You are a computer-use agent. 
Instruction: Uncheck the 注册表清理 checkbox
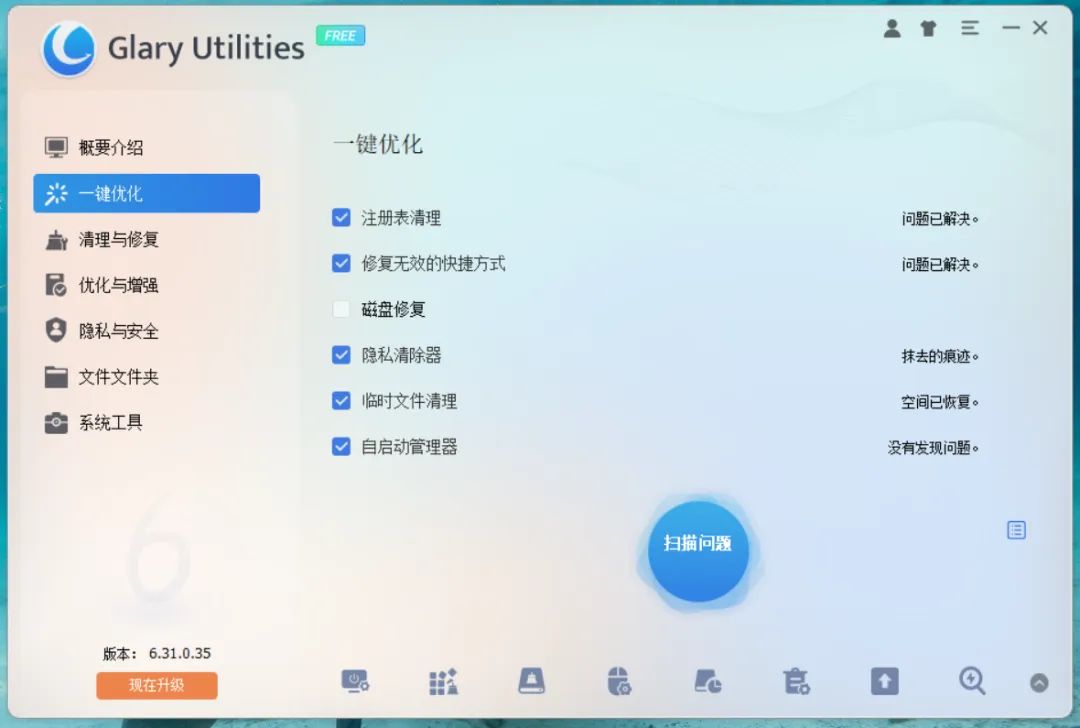pos(341,218)
